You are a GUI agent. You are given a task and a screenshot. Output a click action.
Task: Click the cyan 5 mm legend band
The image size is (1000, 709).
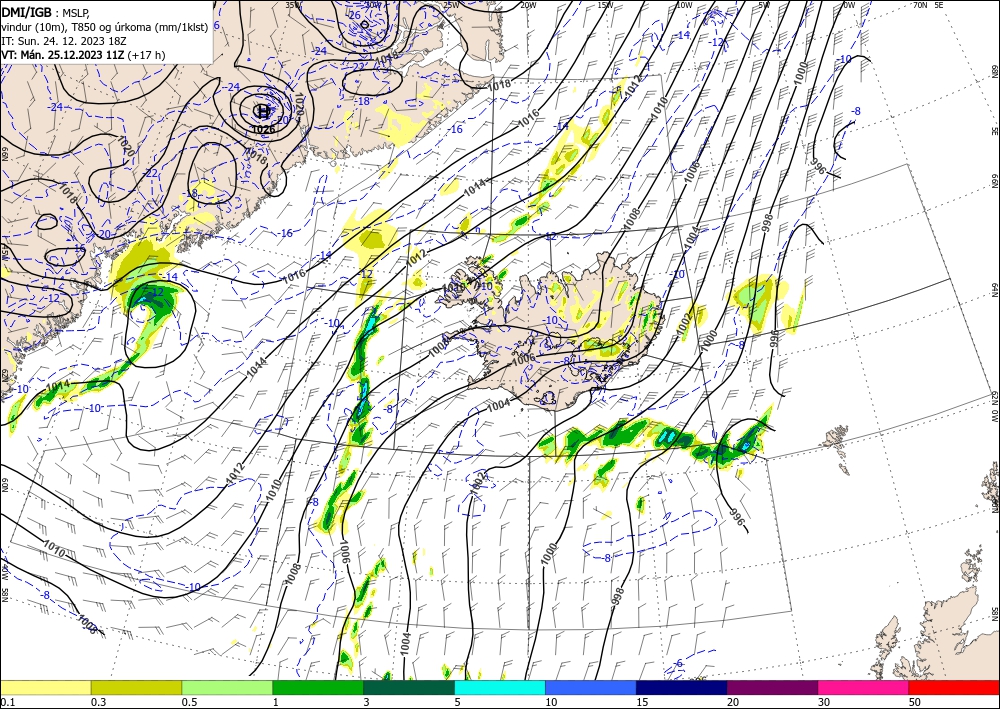pyautogui.click(x=500, y=687)
